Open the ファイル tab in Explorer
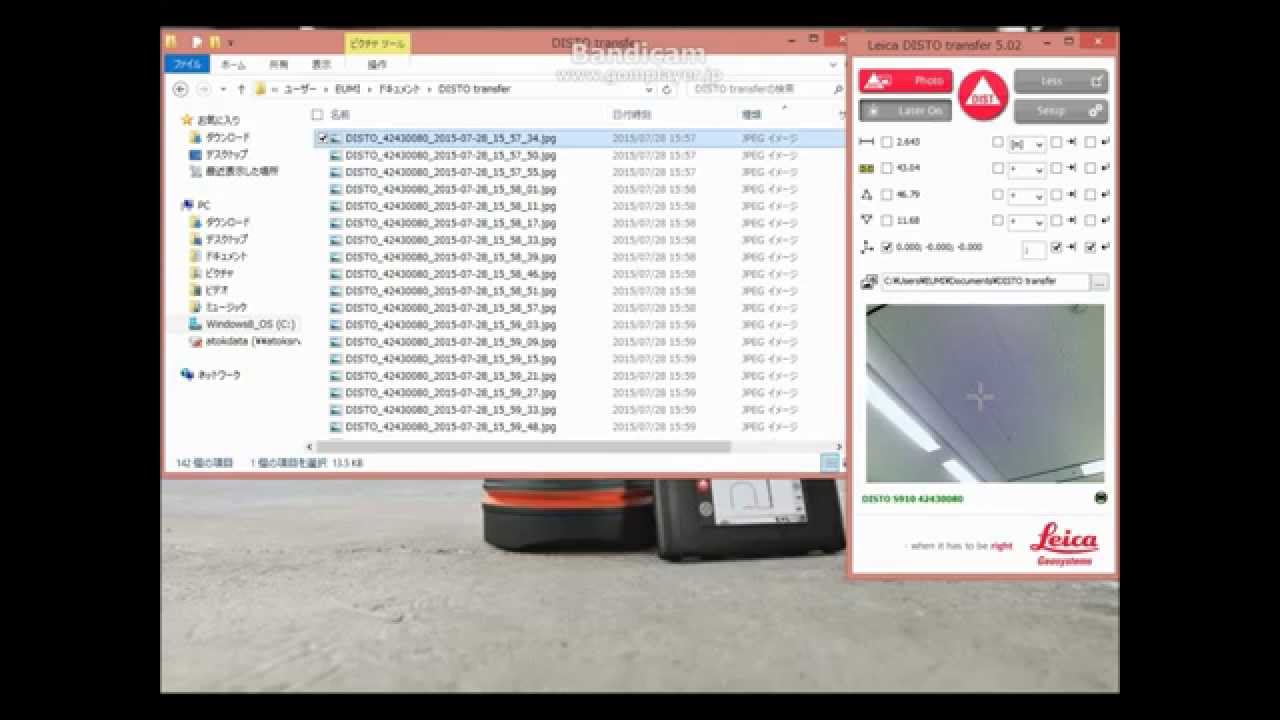 [x=187, y=64]
